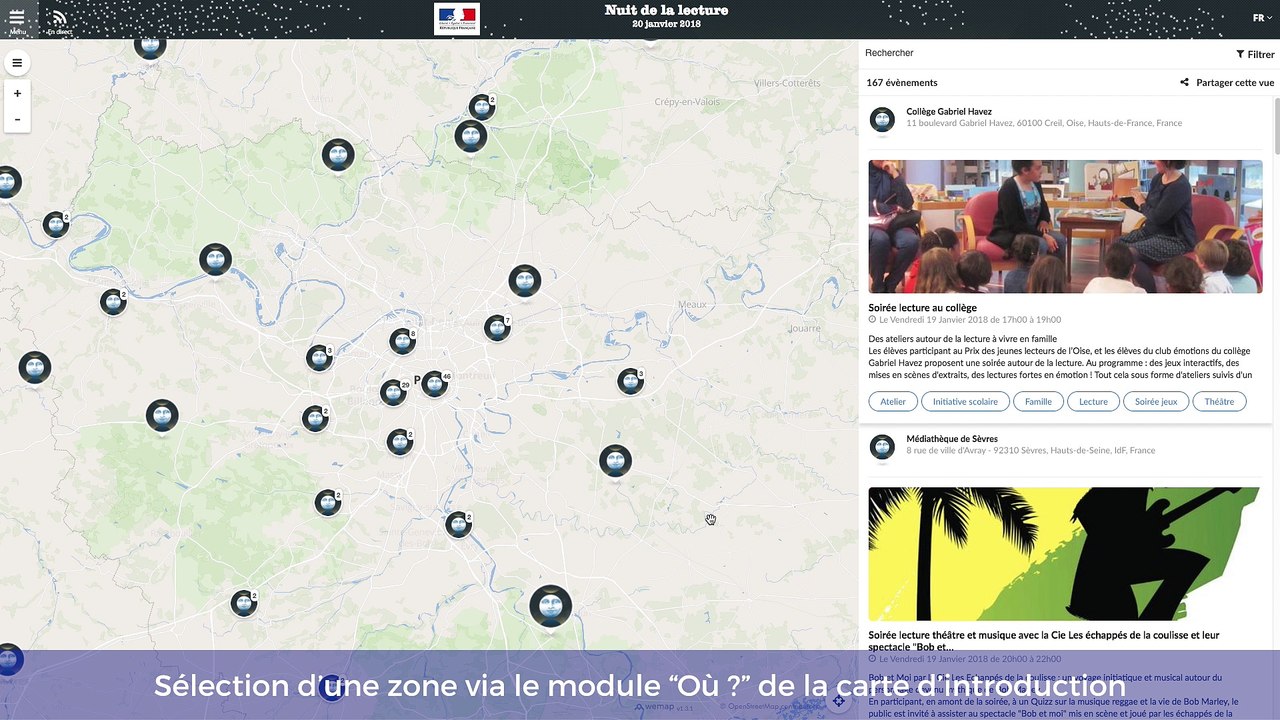Open the main Menu hamburger
1280x720 pixels.
[x=17, y=19]
